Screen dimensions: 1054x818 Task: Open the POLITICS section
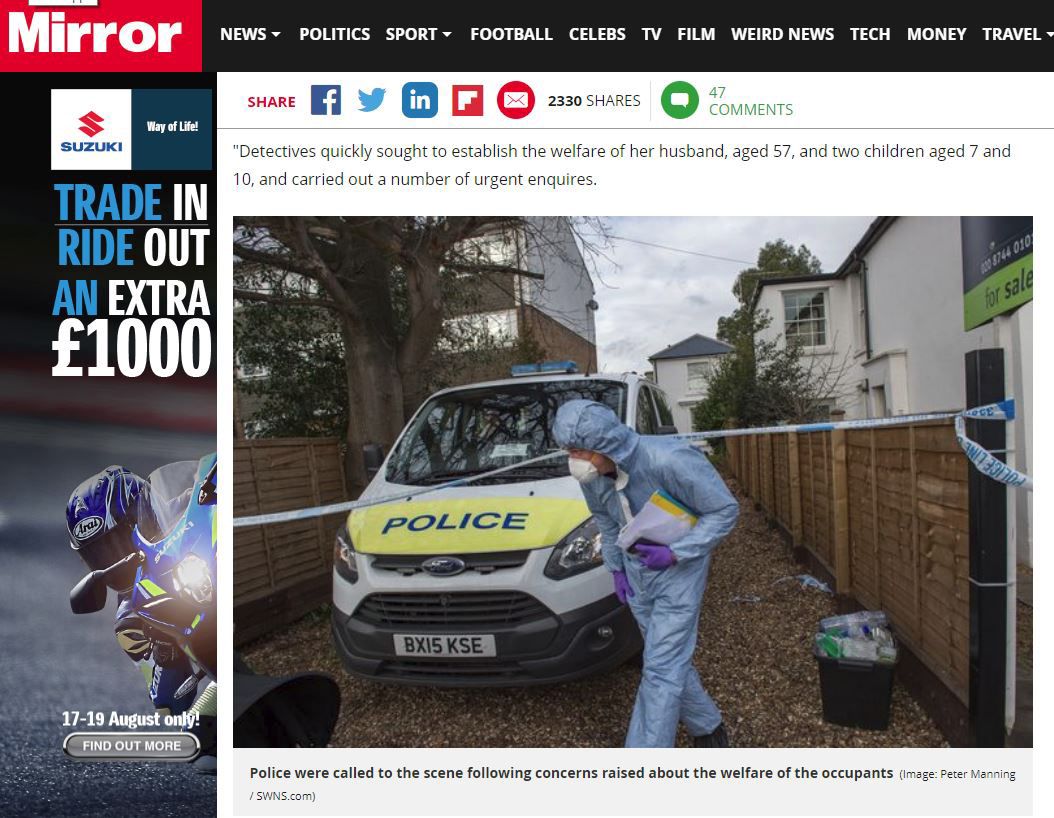click(334, 34)
